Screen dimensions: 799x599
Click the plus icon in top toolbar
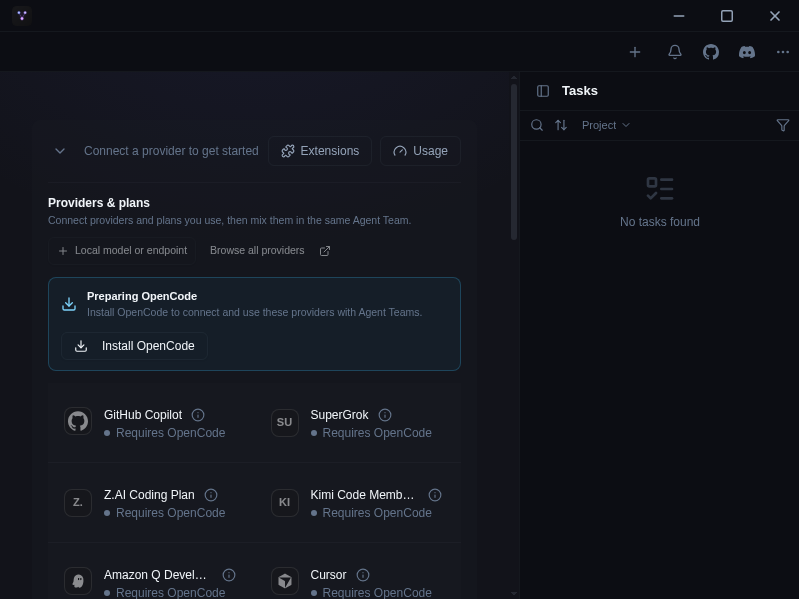[634, 52]
